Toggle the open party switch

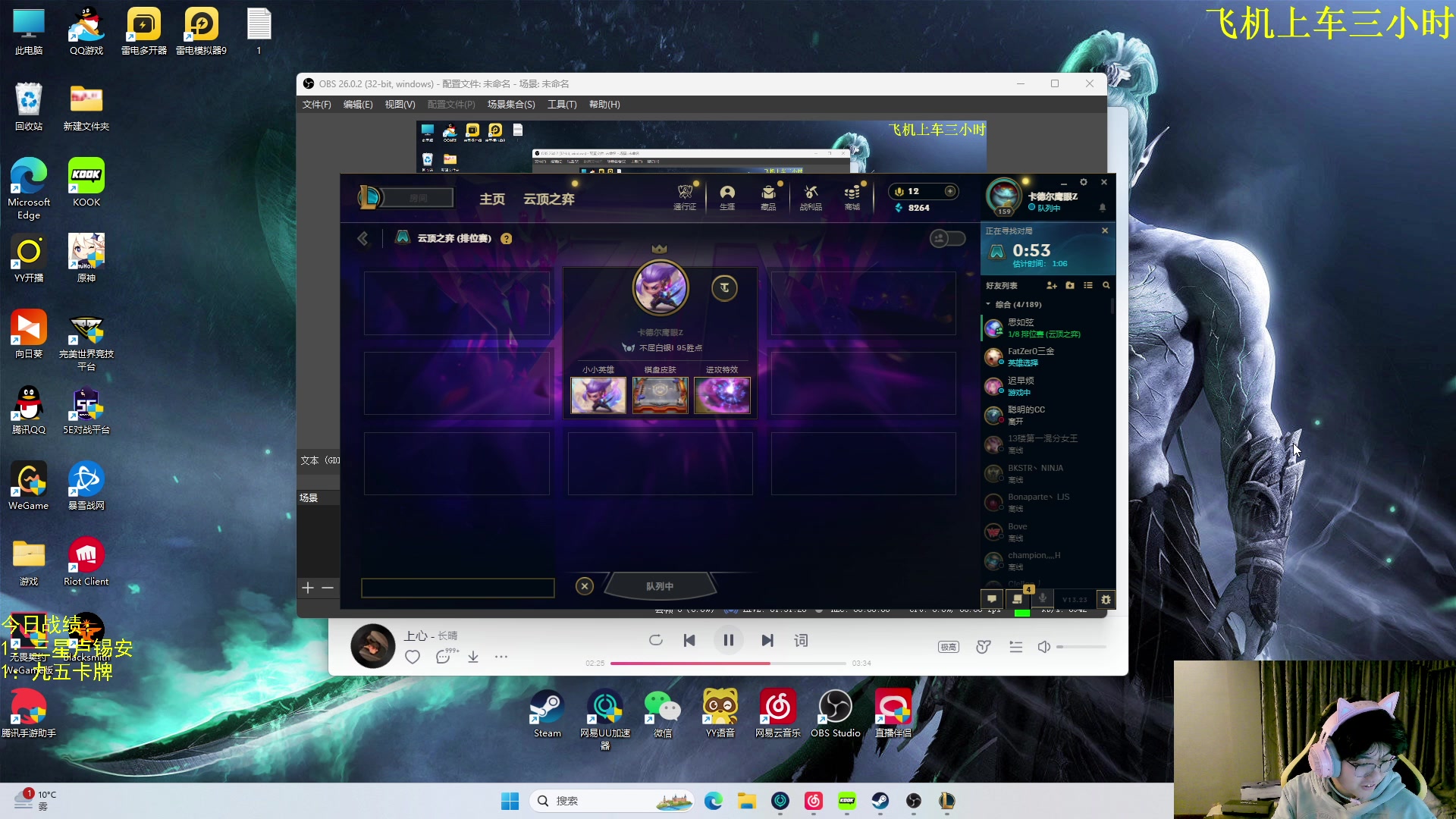pos(947,239)
